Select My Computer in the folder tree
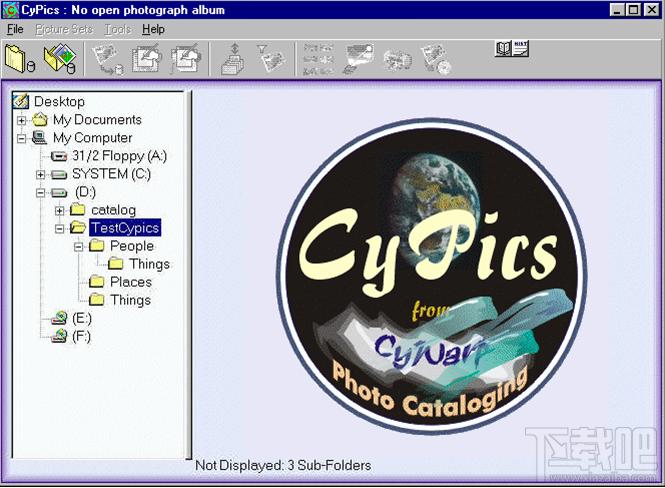Screen dimensions: 665x488 [92, 138]
